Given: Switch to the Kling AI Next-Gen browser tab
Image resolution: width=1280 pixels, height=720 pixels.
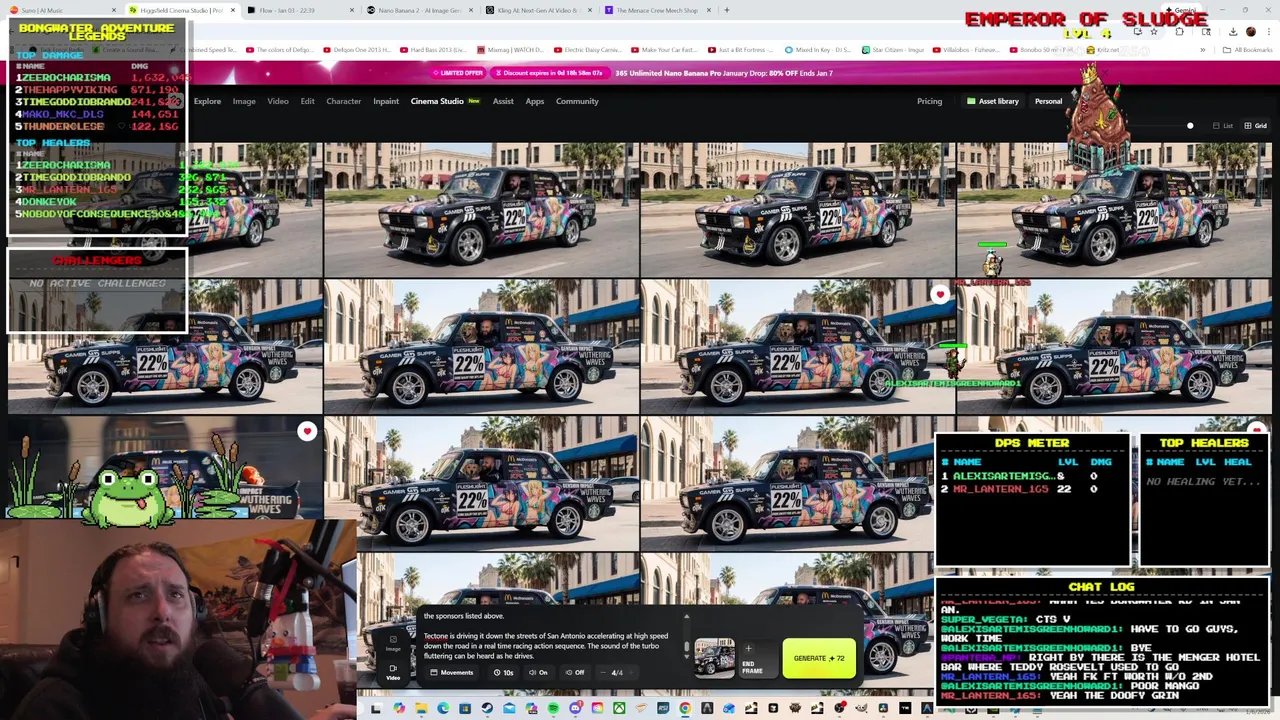Looking at the screenshot, I should (537, 10).
